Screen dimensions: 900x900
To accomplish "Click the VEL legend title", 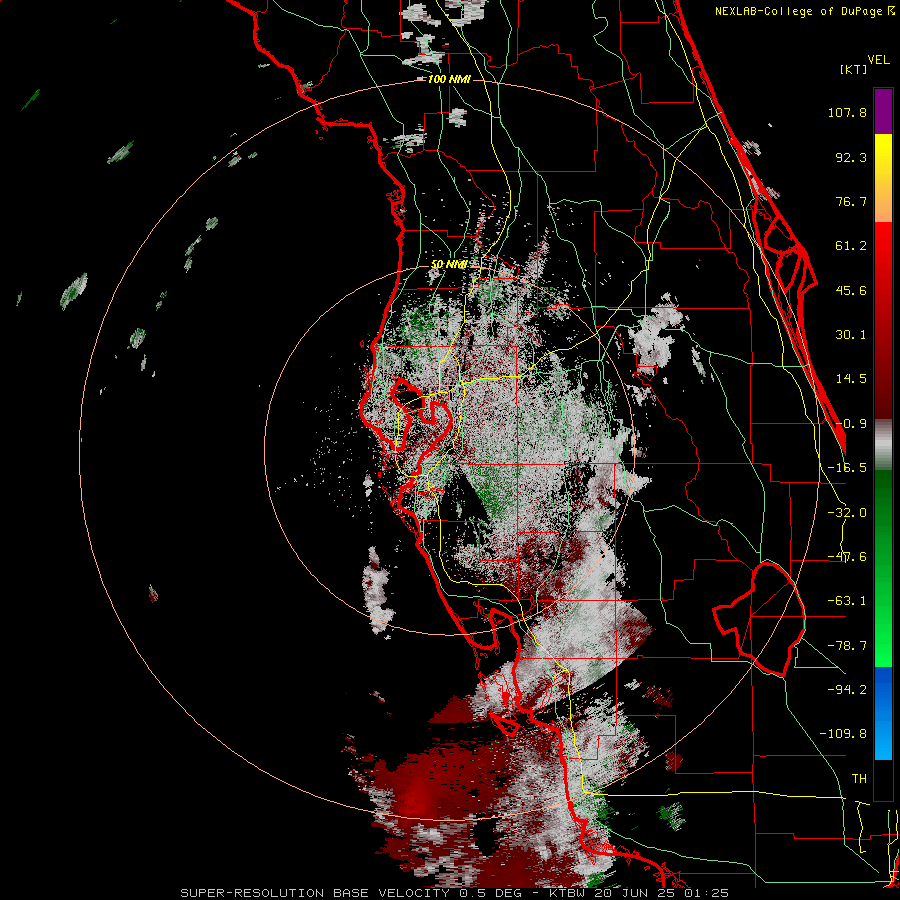I will (x=878, y=60).
